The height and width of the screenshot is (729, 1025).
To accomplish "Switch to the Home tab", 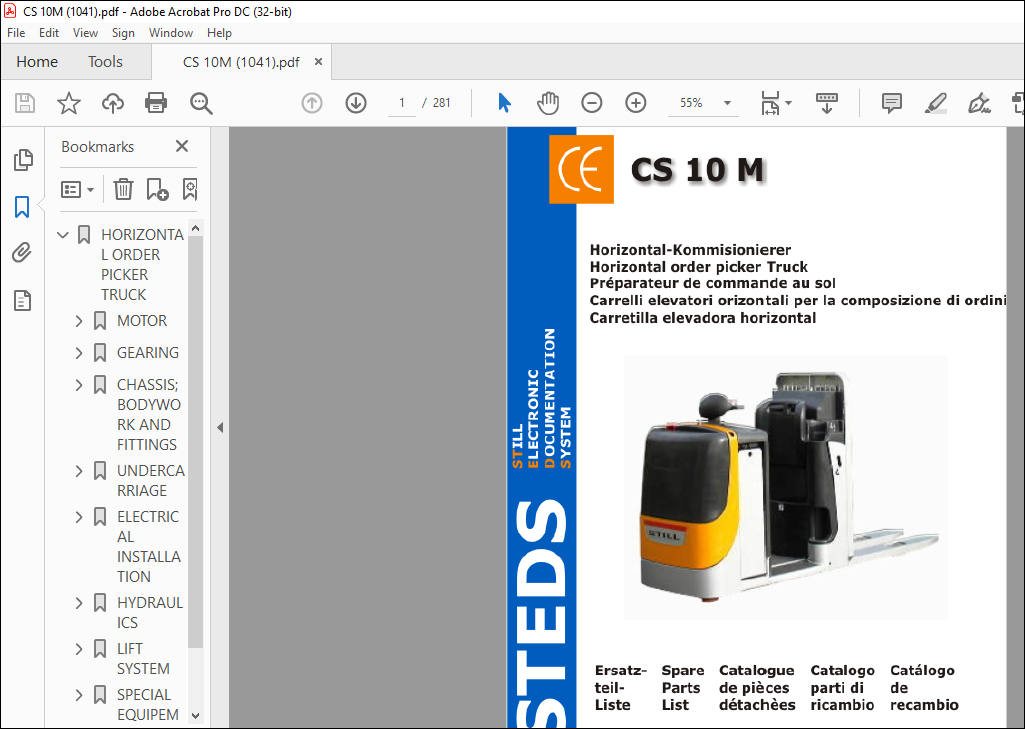I will [x=37, y=61].
